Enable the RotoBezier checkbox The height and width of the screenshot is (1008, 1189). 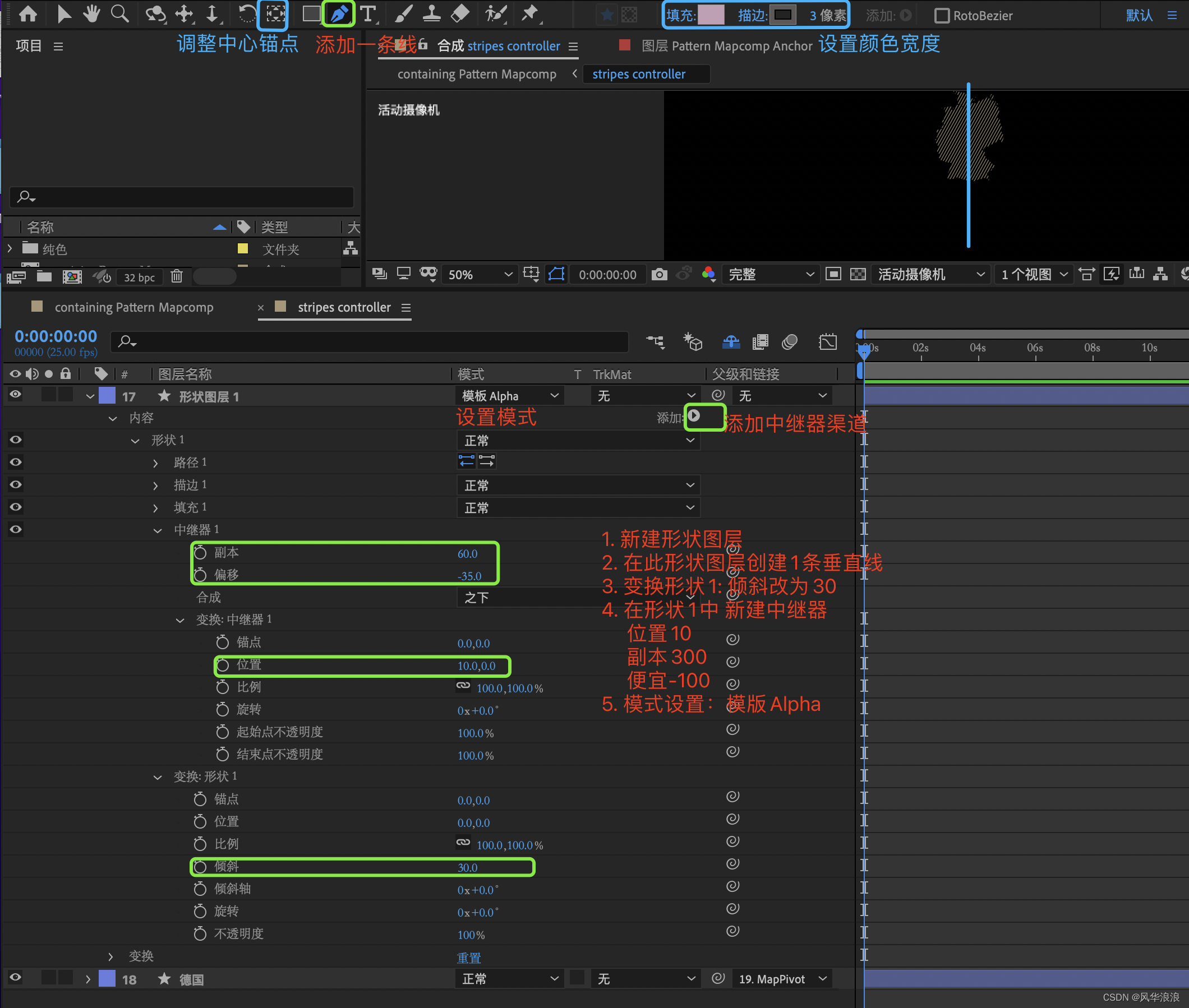click(942, 16)
